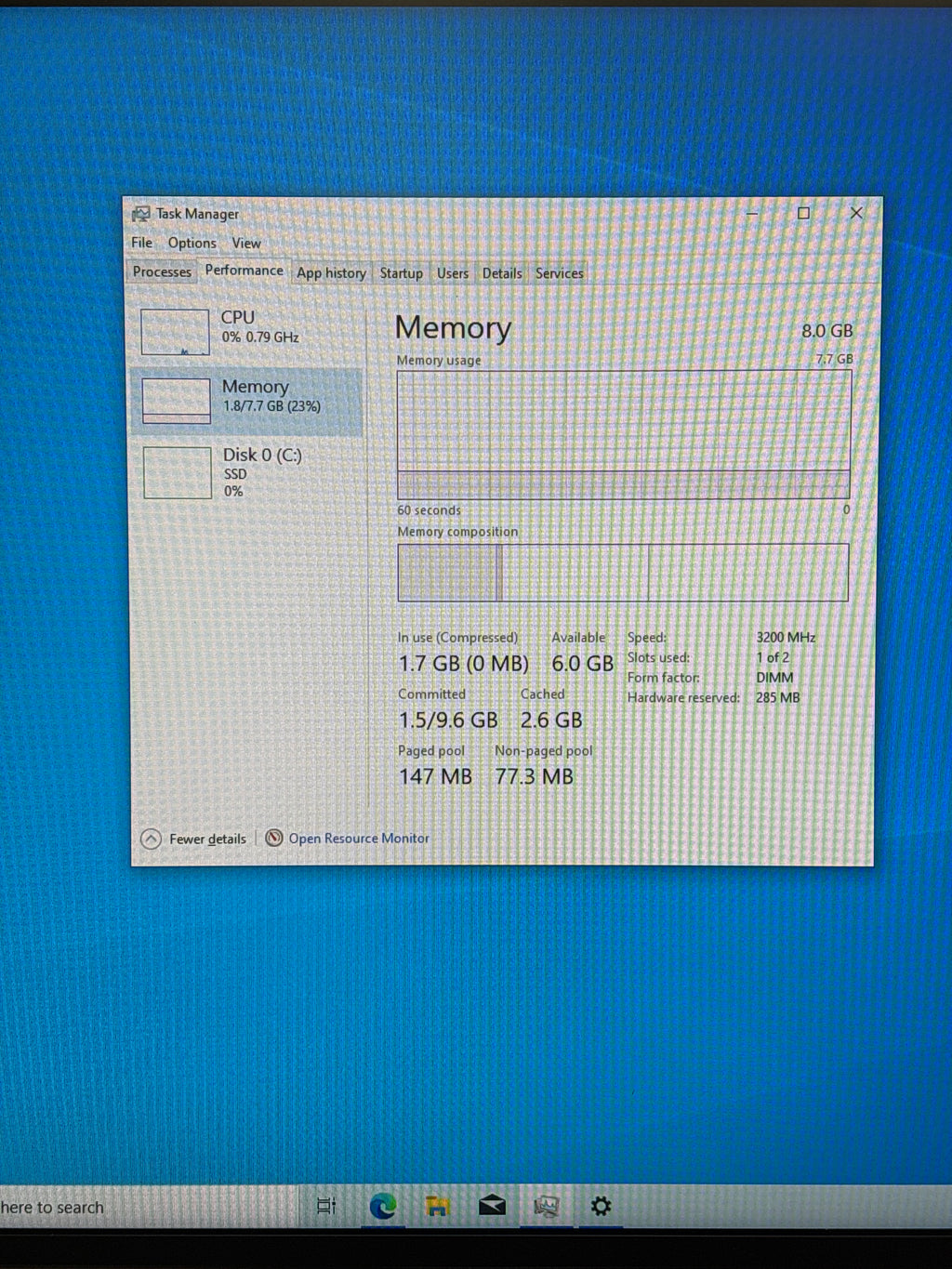The width and height of the screenshot is (952, 1269).
Task: Open the Services tab
Action: (x=559, y=272)
